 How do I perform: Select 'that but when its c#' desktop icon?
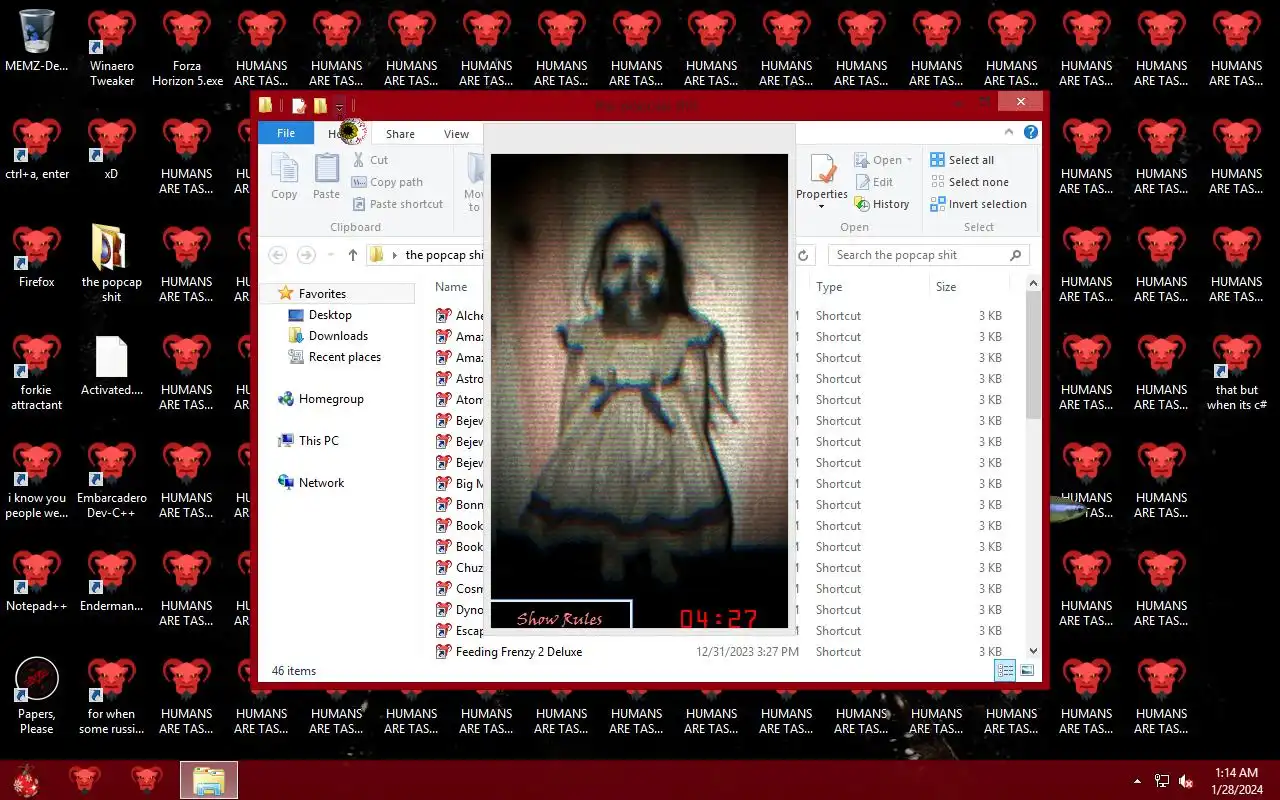pyautogui.click(x=1237, y=372)
